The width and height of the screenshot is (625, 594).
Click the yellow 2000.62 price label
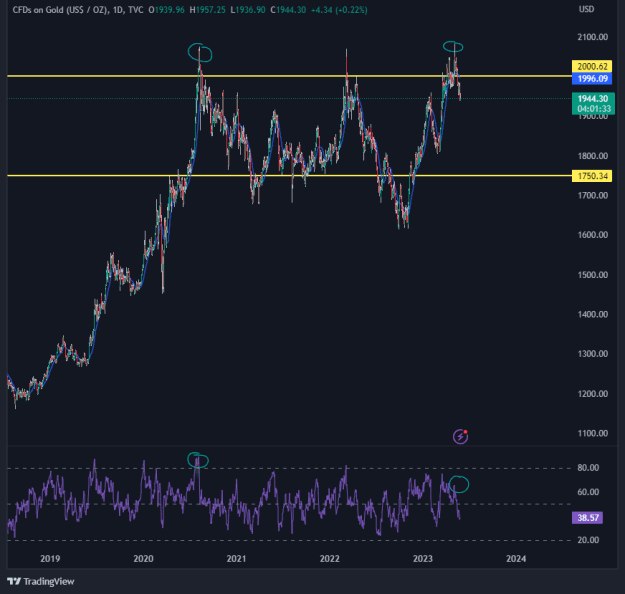(x=592, y=66)
